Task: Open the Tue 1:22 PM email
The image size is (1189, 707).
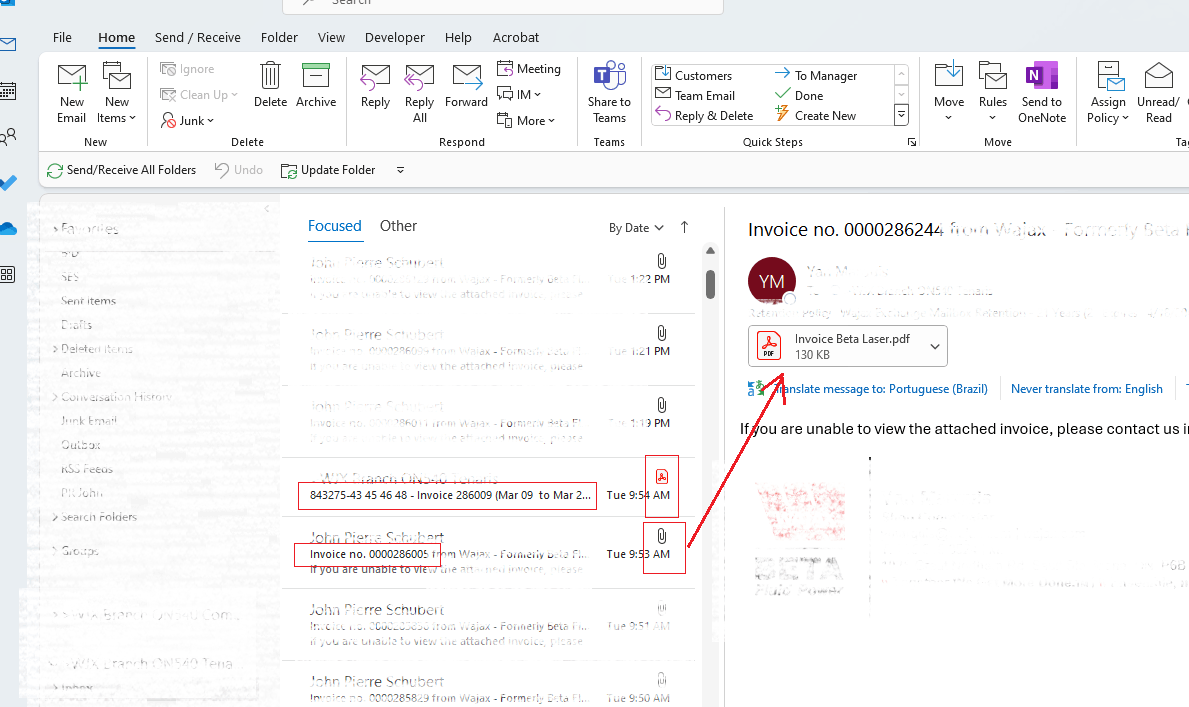Action: pos(489,278)
